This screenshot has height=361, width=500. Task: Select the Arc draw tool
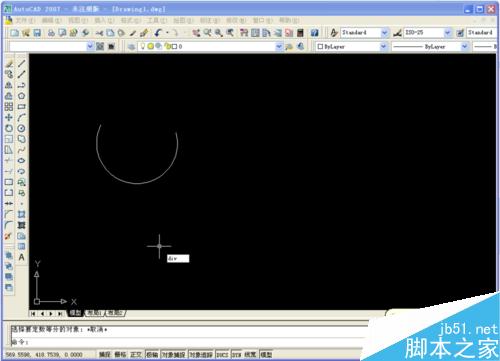point(22,117)
